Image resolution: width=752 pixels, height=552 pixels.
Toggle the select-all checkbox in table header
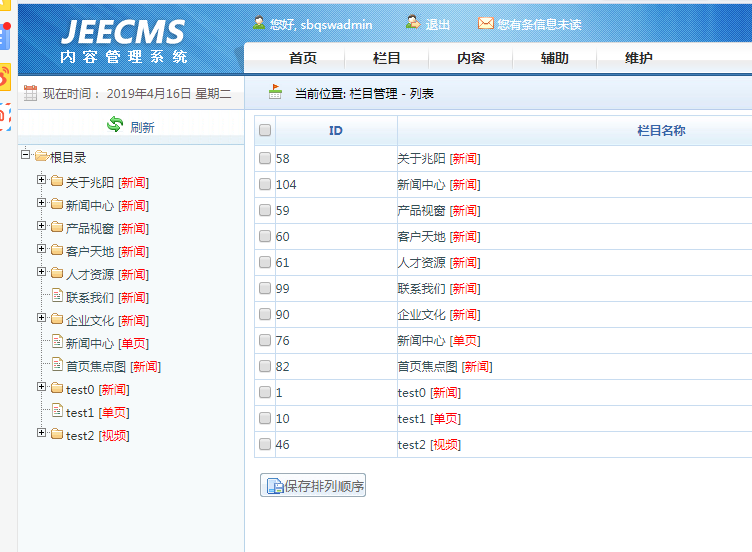[x=265, y=130]
